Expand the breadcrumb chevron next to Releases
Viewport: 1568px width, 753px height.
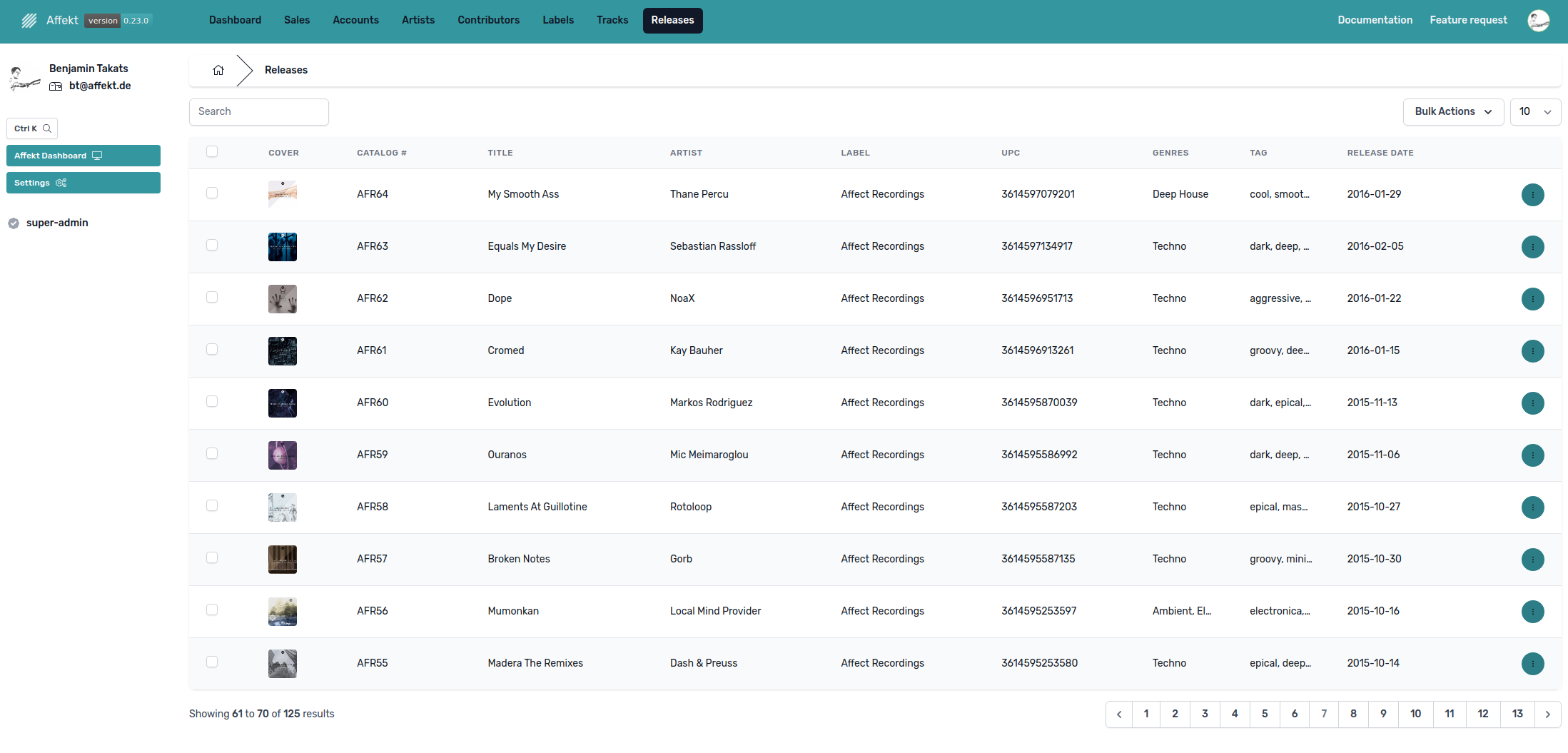pos(243,69)
